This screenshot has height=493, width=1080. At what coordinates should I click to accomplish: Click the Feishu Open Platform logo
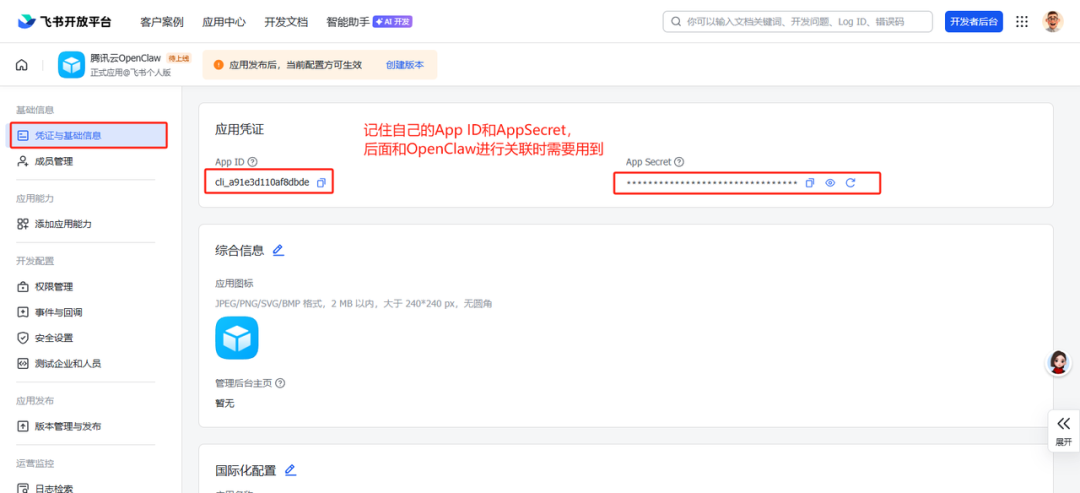click(64, 21)
